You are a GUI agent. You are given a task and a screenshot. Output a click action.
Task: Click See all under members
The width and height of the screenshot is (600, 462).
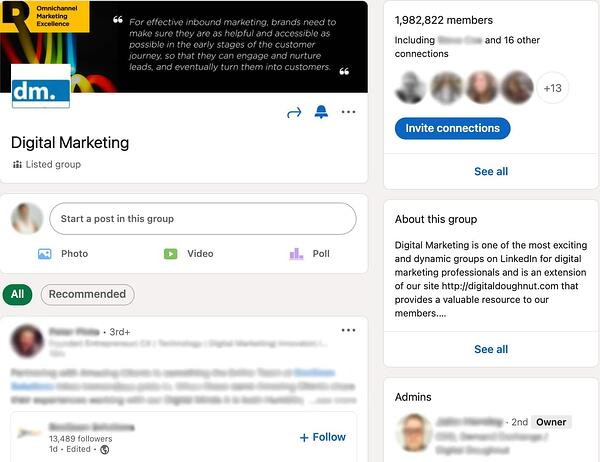pyautogui.click(x=491, y=171)
